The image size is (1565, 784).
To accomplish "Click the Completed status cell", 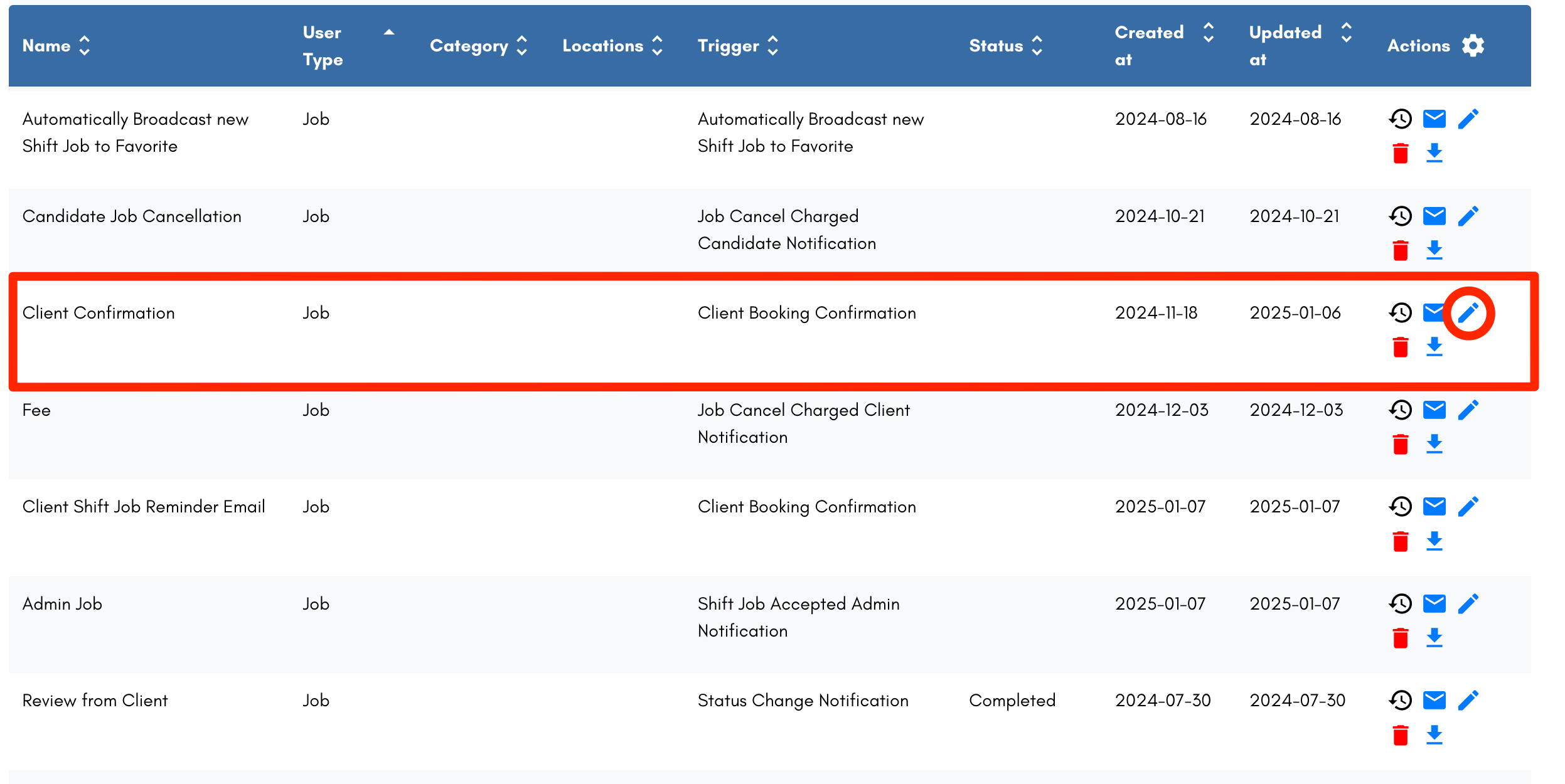I will click(1012, 700).
